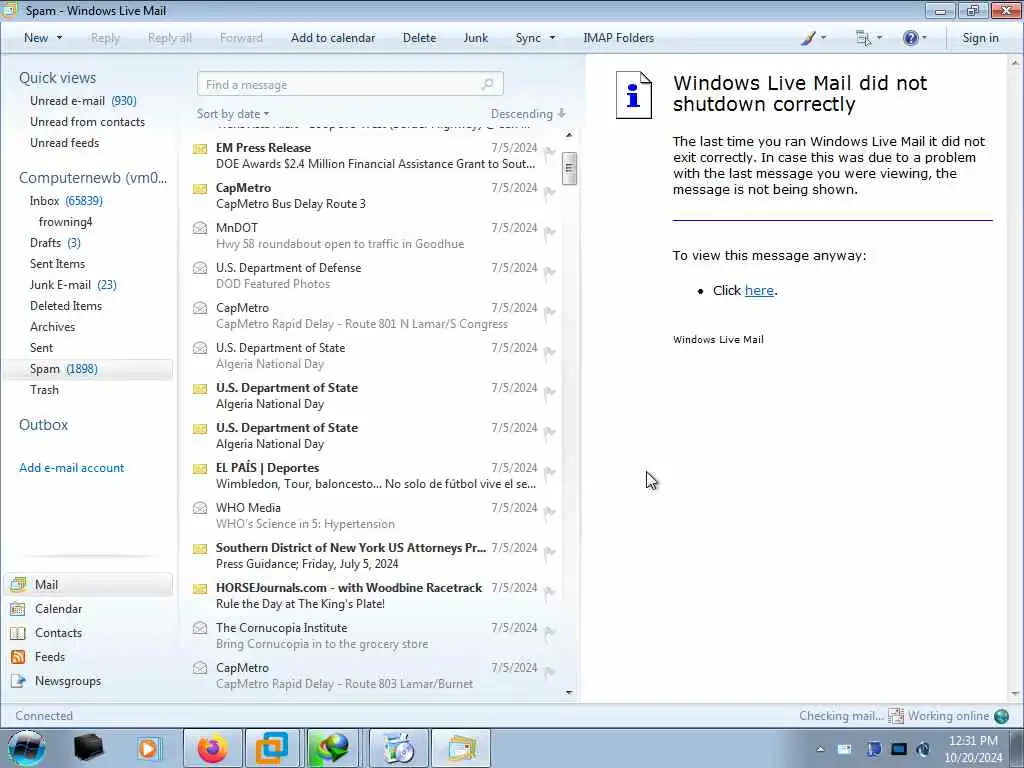Click the read envelope icon for MnDOT
Screen dimensions: 1024x768
(x=200, y=228)
